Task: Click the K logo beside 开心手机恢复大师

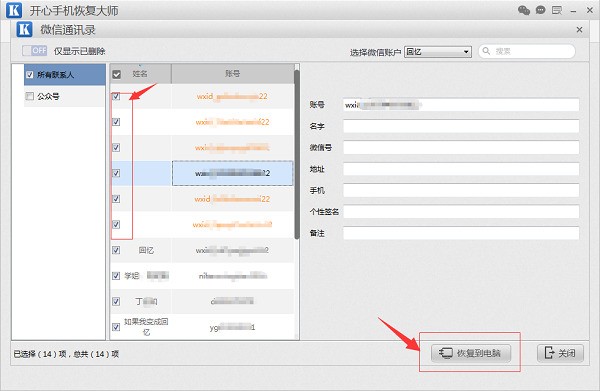Action: [x=14, y=10]
